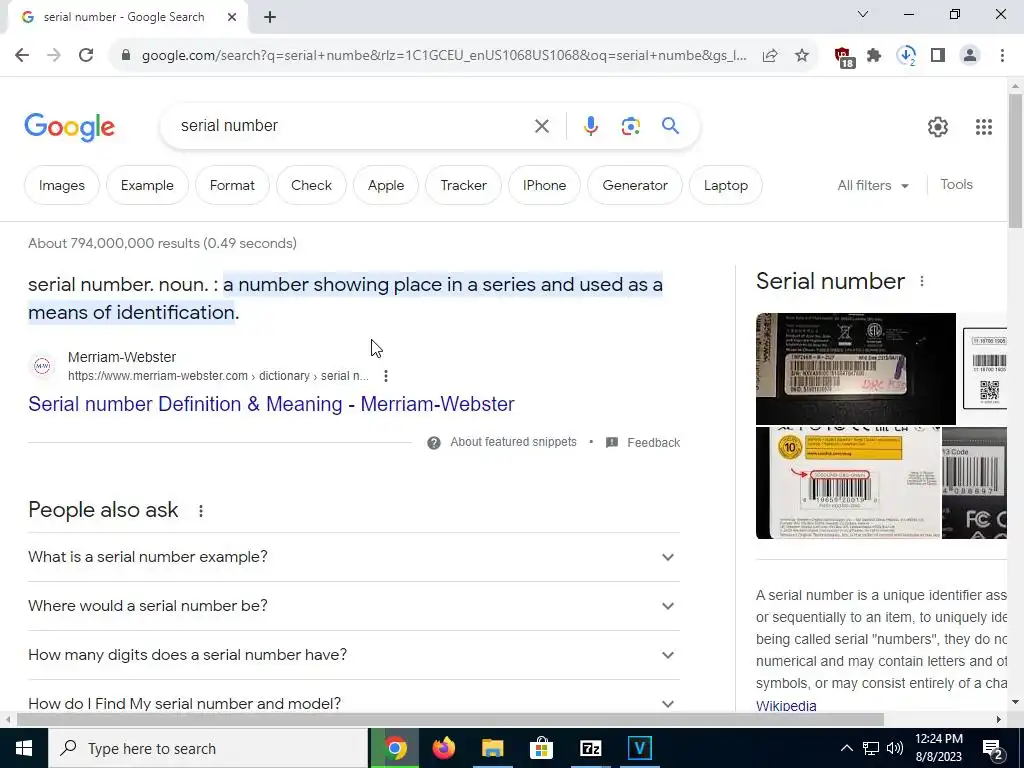Click the address bar URL

click(444, 56)
